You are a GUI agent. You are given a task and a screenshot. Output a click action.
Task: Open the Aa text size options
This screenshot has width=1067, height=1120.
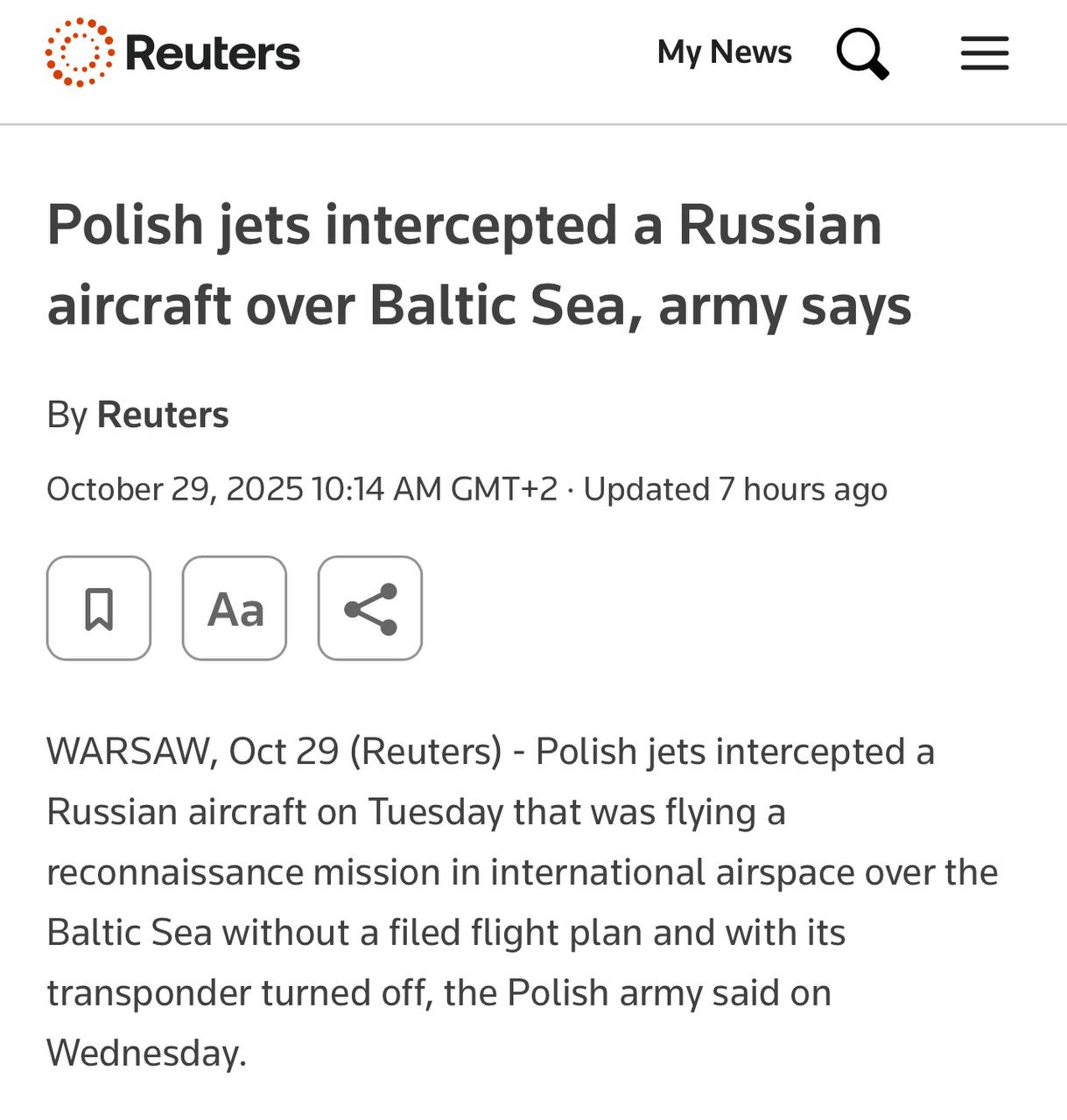pyautogui.click(x=235, y=608)
